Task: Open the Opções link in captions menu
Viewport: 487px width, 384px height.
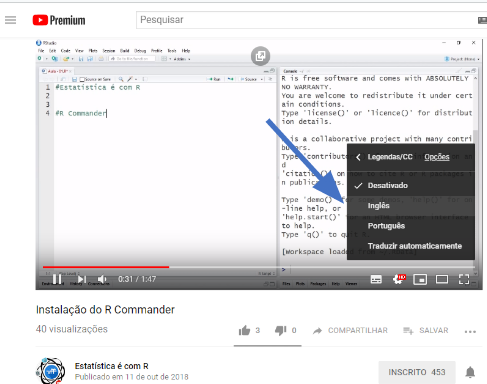Action: click(437, 157)
